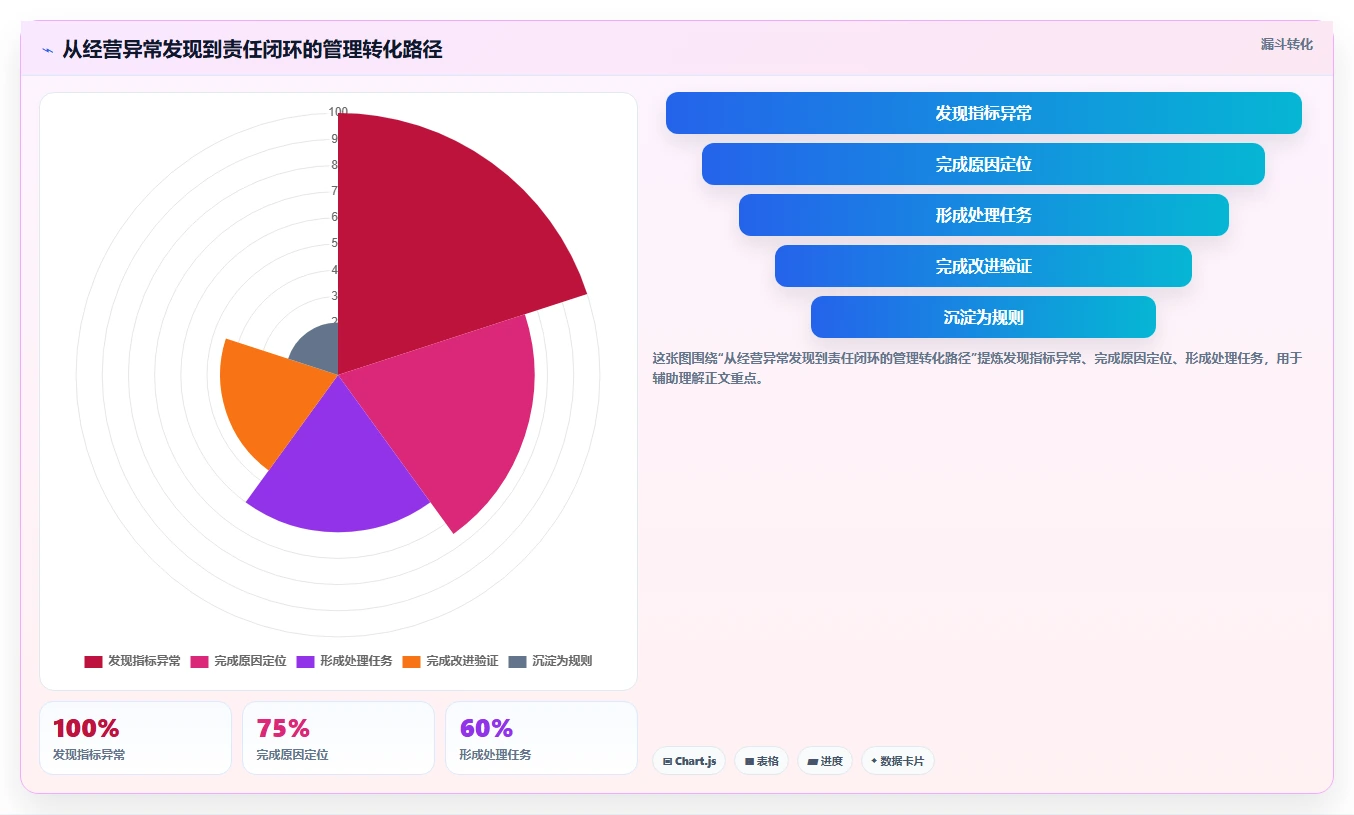
Task: Click the description paragraph starting 这张图围绕
Action: 977,368
